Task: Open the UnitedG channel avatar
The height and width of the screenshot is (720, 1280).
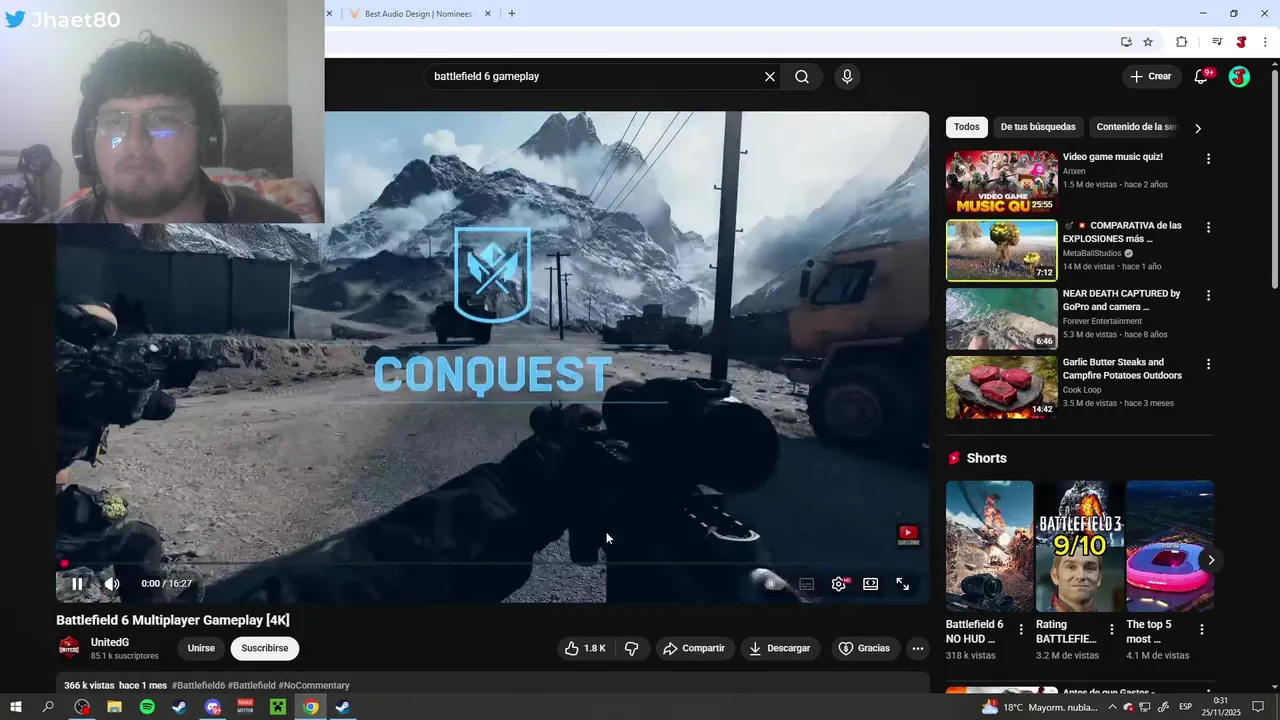Action: coord(69,648)
